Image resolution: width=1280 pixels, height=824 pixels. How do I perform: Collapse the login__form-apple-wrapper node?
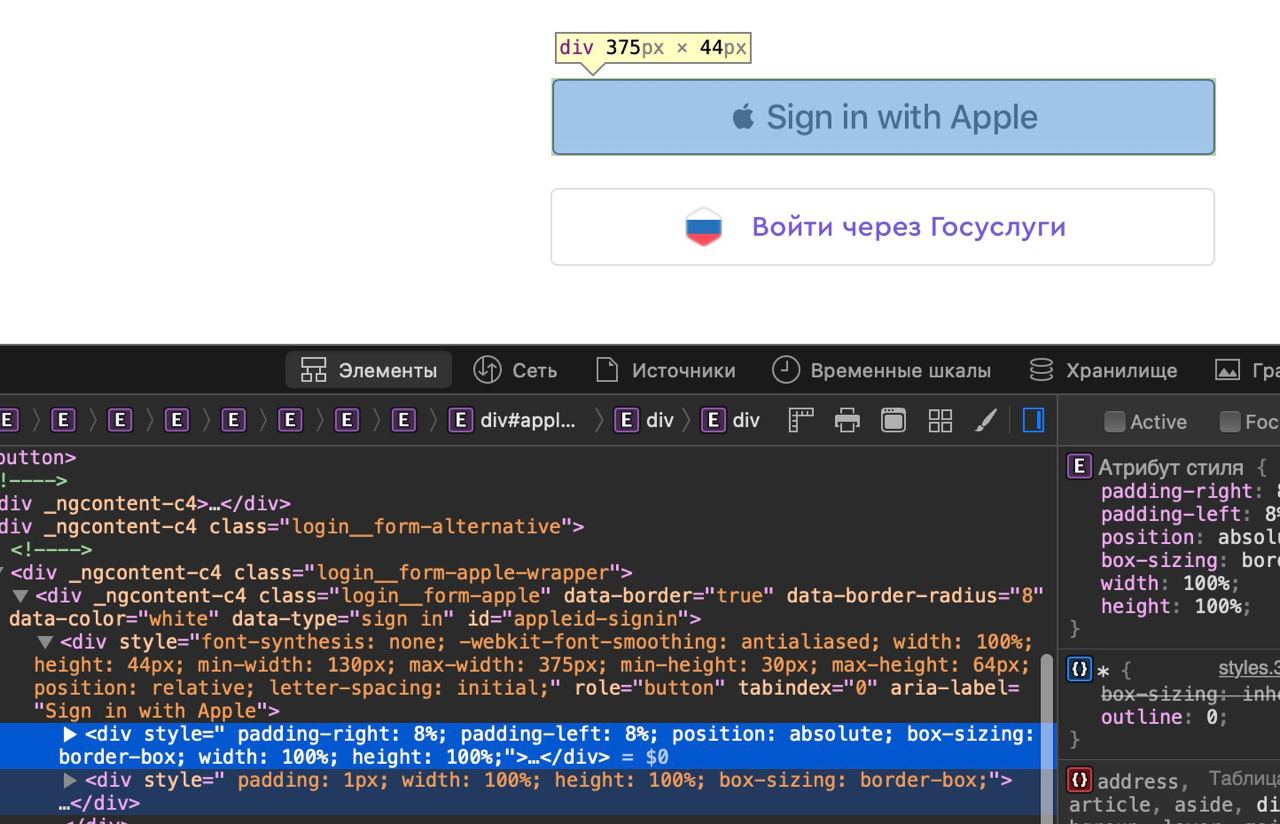coord(4,573)
